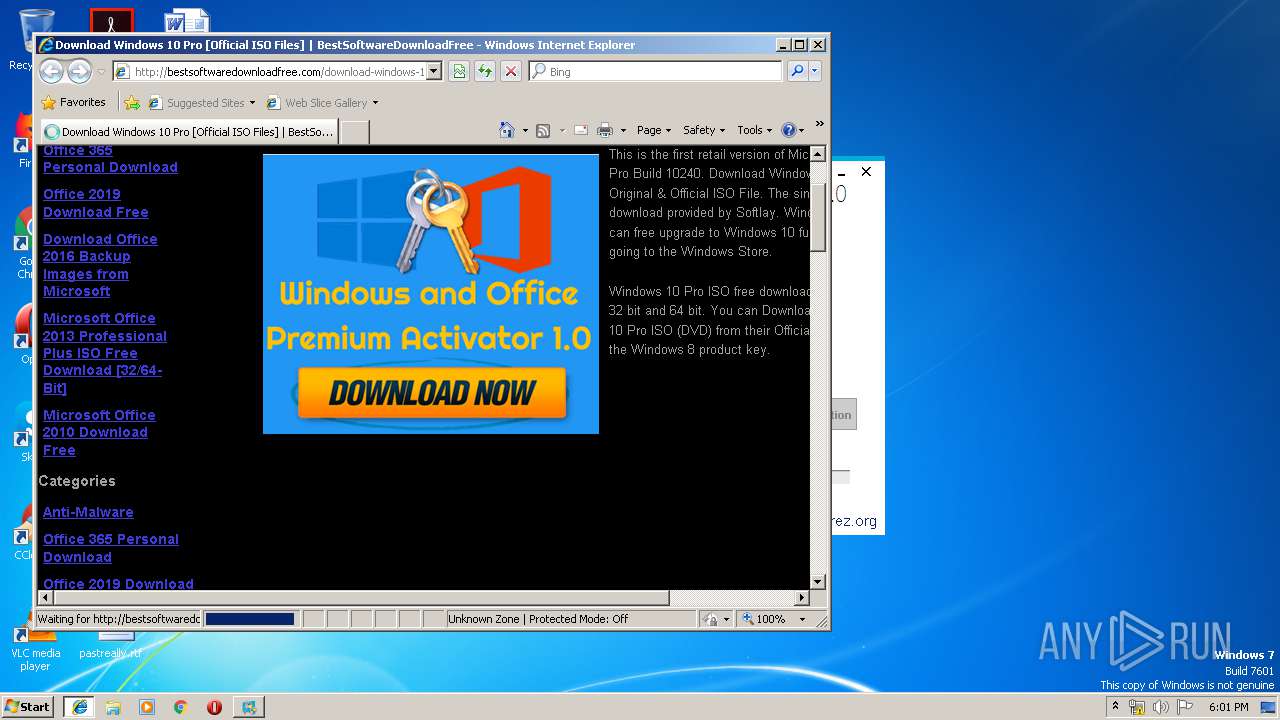Launch Chrome from the taskbar
1280x720 pixels.
click(x=181, y=706)
